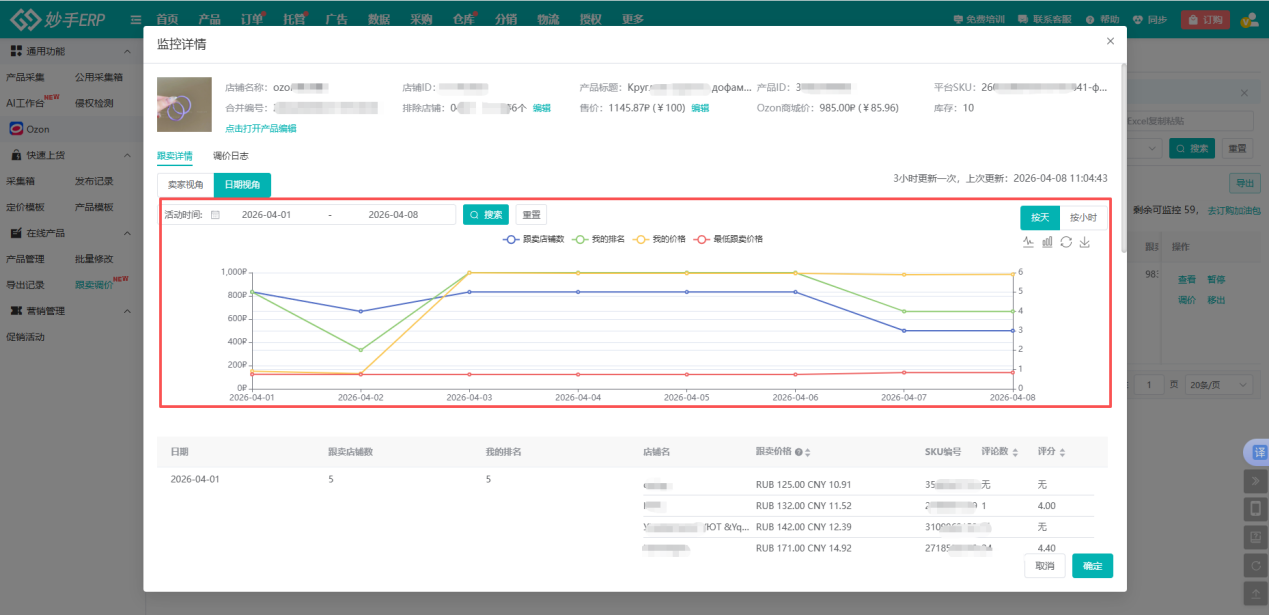This screenshot has height=615, width=1269.
Task: Toggle 我的排名 legend series
Action: [600, 239]
